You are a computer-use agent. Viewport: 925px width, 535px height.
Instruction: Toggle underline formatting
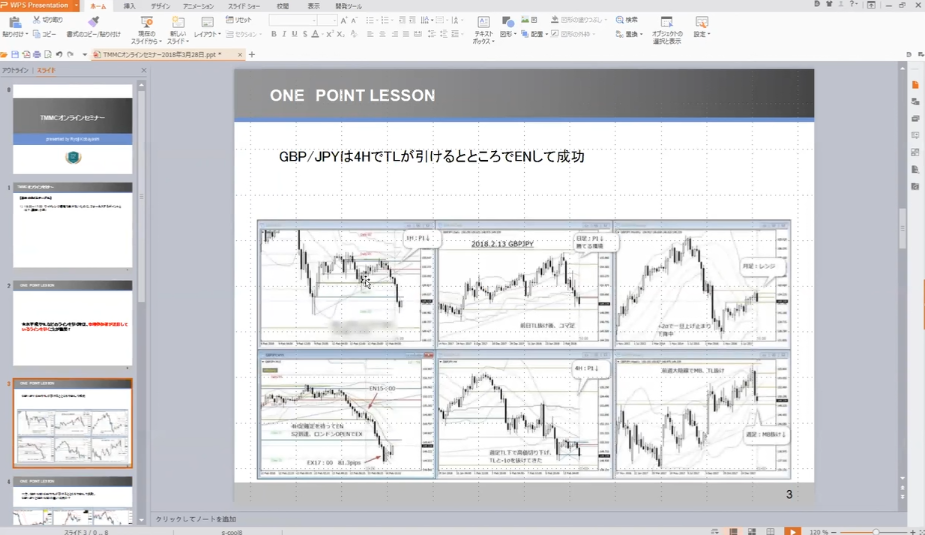(294, 34)
